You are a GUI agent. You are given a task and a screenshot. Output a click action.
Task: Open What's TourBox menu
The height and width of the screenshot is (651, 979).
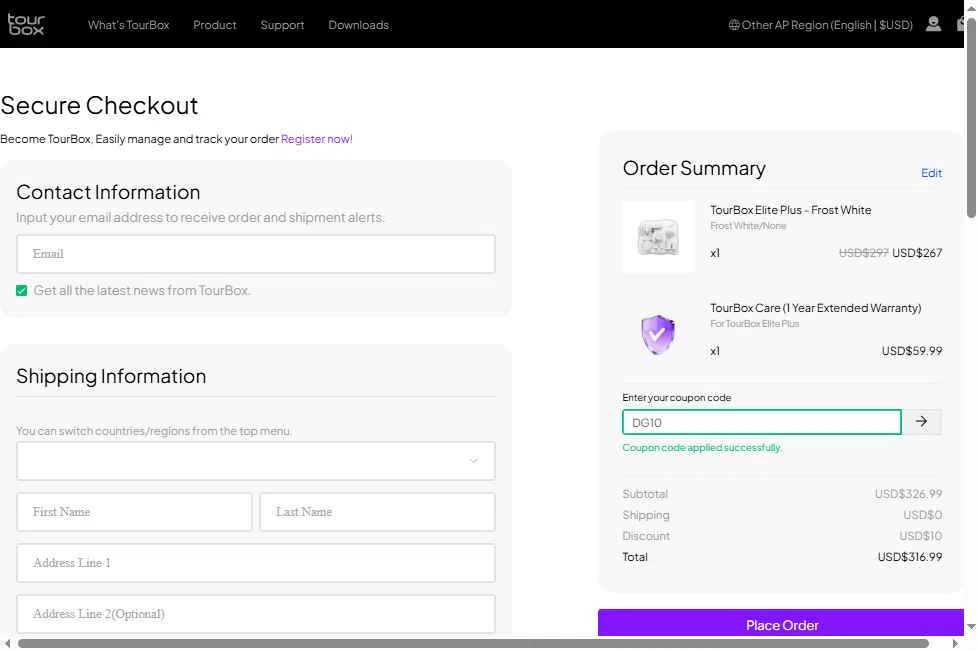coord(129,25)
